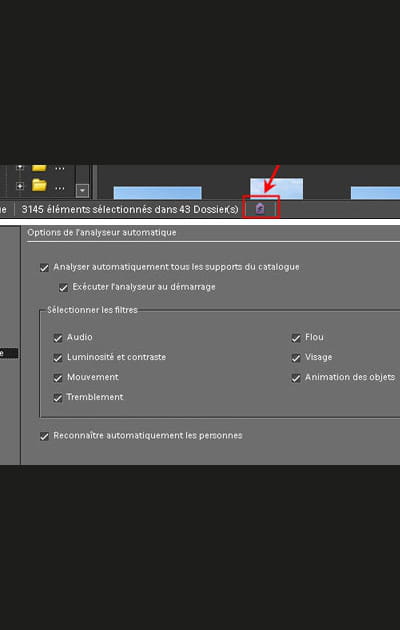Viewport: 400px width, 630px height.
Task: Click the folder tree scroll-down arrow
Action: [82, 190]
